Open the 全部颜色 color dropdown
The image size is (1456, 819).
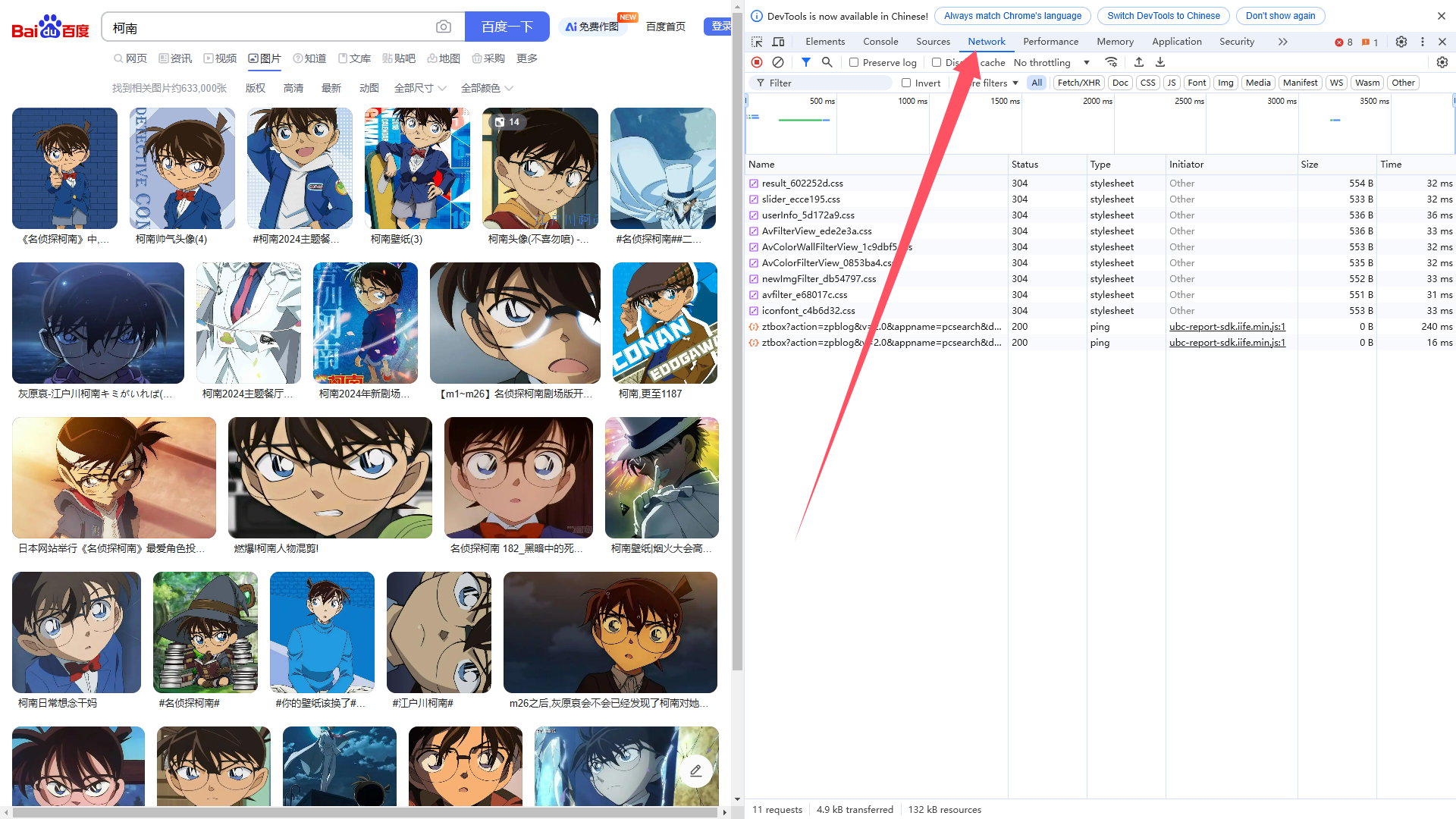487,88
